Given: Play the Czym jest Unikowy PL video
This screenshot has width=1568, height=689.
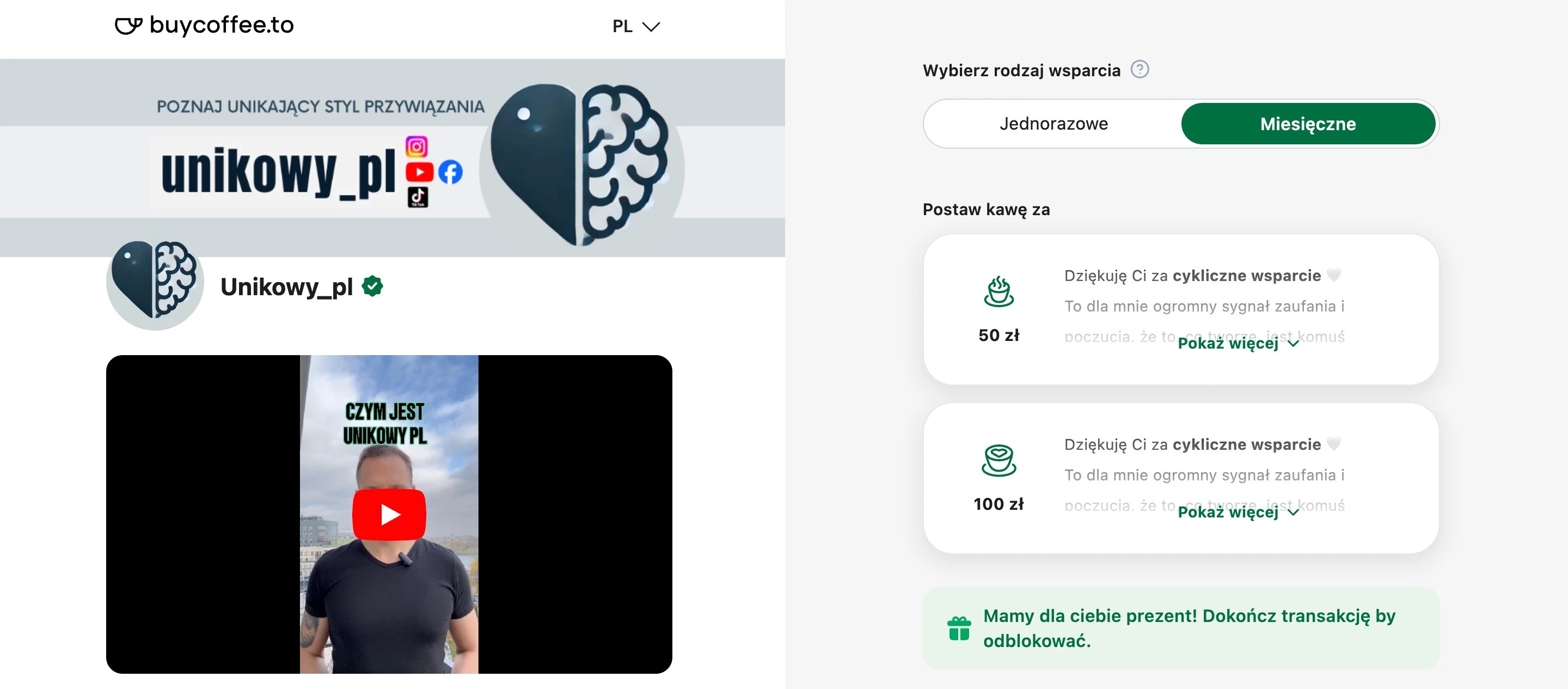Looking at the screenshot, I should click(389, 514).
